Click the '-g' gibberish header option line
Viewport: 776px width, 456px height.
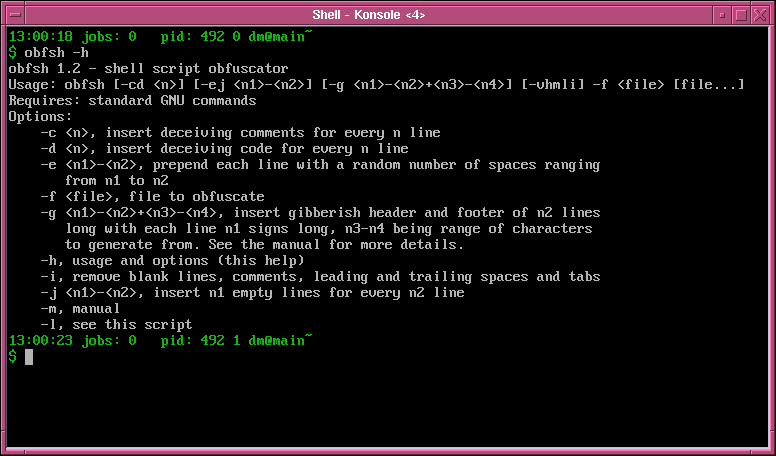(x=320, y=212)
